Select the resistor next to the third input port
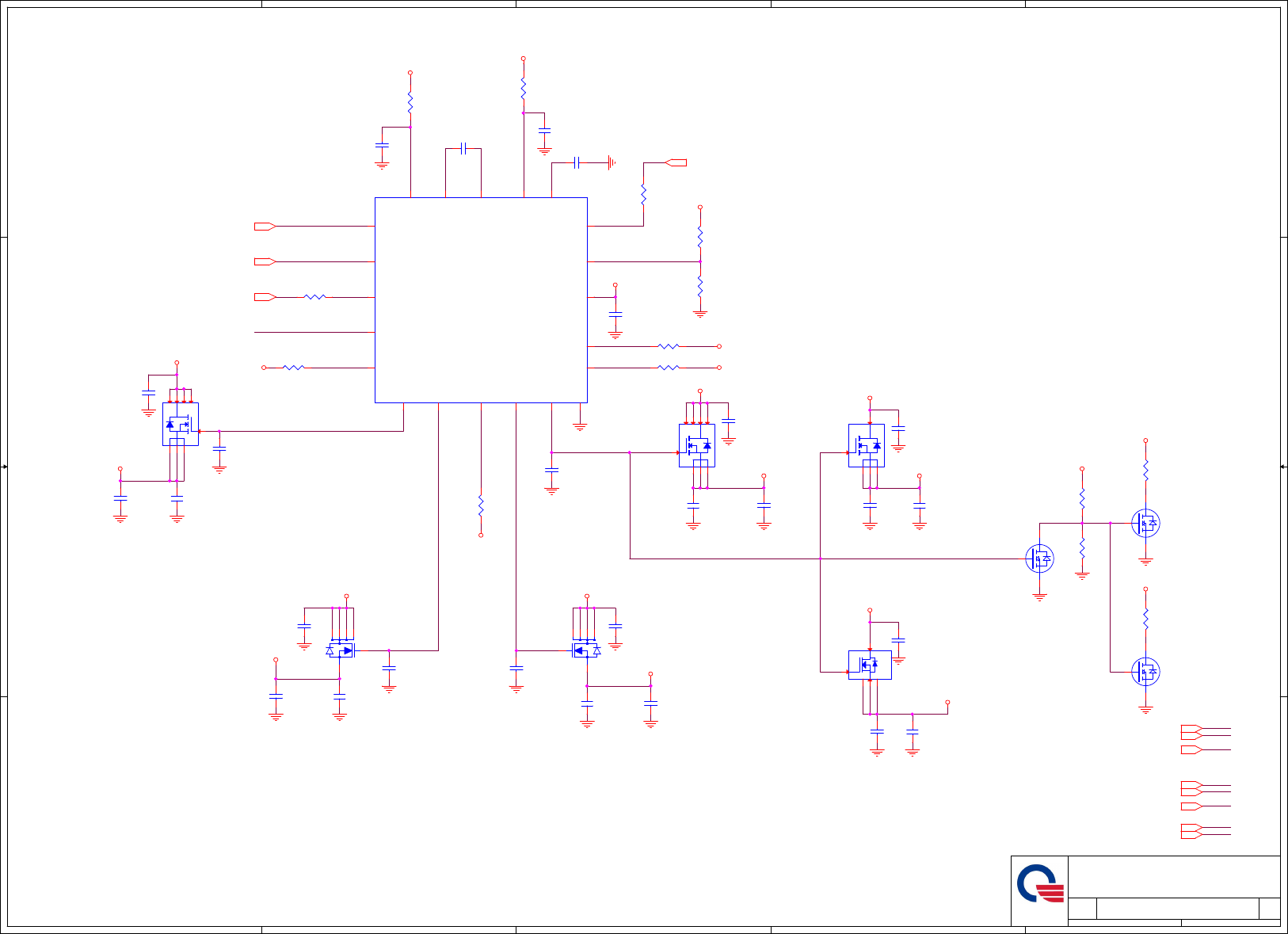The width and height of the screenshot is (1288, 934). click(314, 297)
